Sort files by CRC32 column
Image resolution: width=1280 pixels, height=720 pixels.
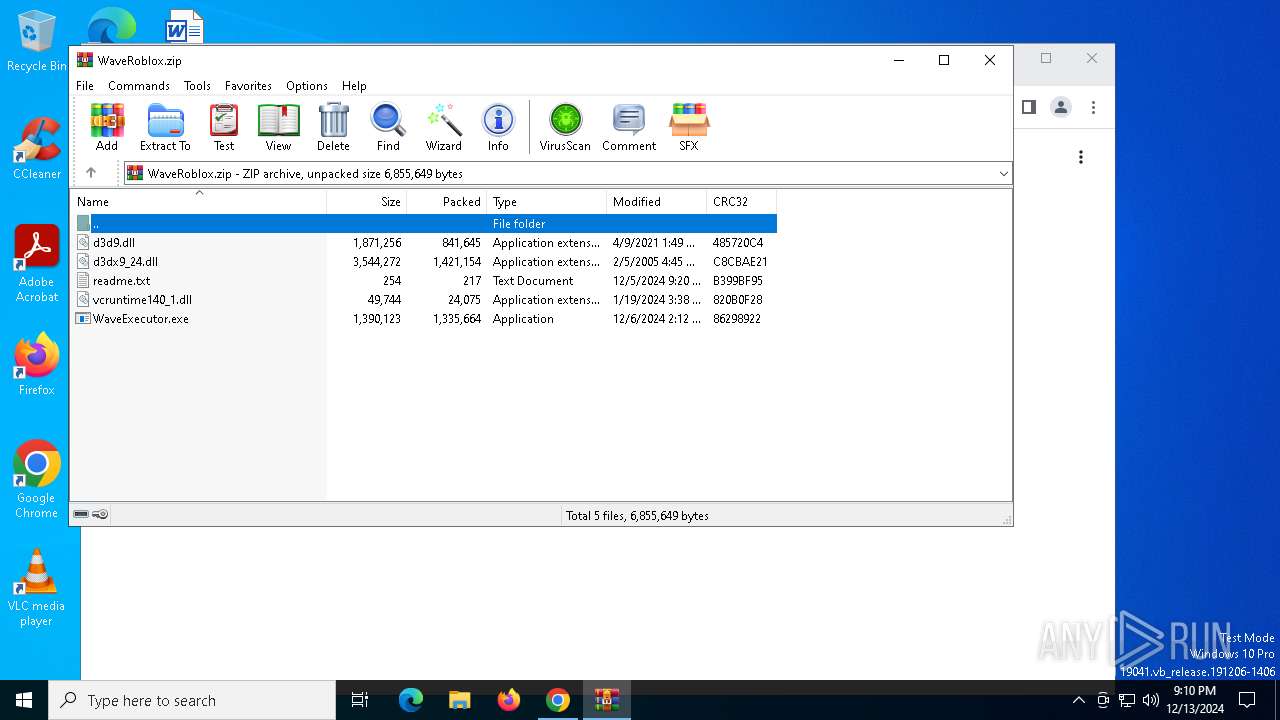click(741, 202)
